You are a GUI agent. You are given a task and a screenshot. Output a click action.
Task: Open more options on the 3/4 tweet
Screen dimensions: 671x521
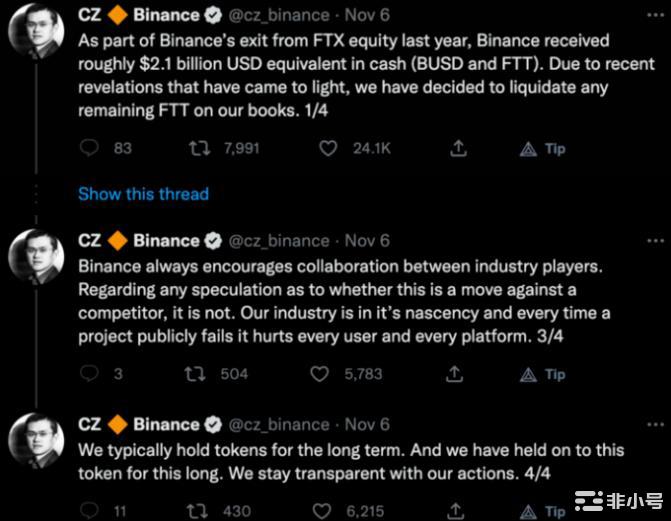tap(655, 241)
